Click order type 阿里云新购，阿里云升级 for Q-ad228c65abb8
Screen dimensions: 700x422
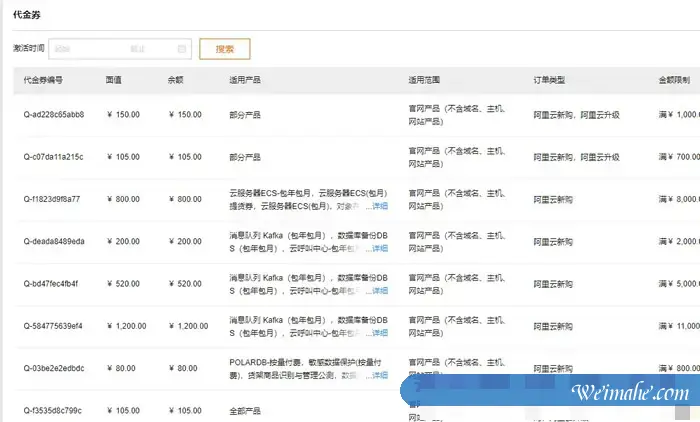click(x=576, y=115)
